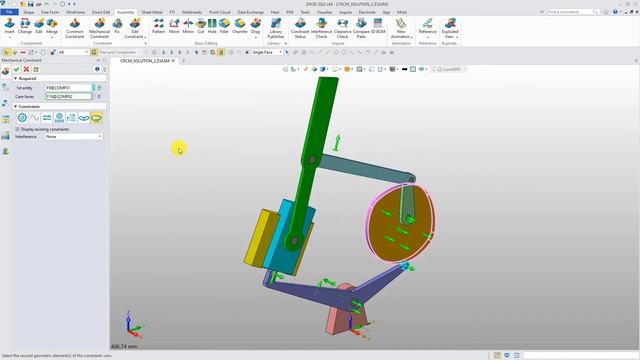Switch to the Weldments tab
This screenshot has width=640, height=360.
191,12
